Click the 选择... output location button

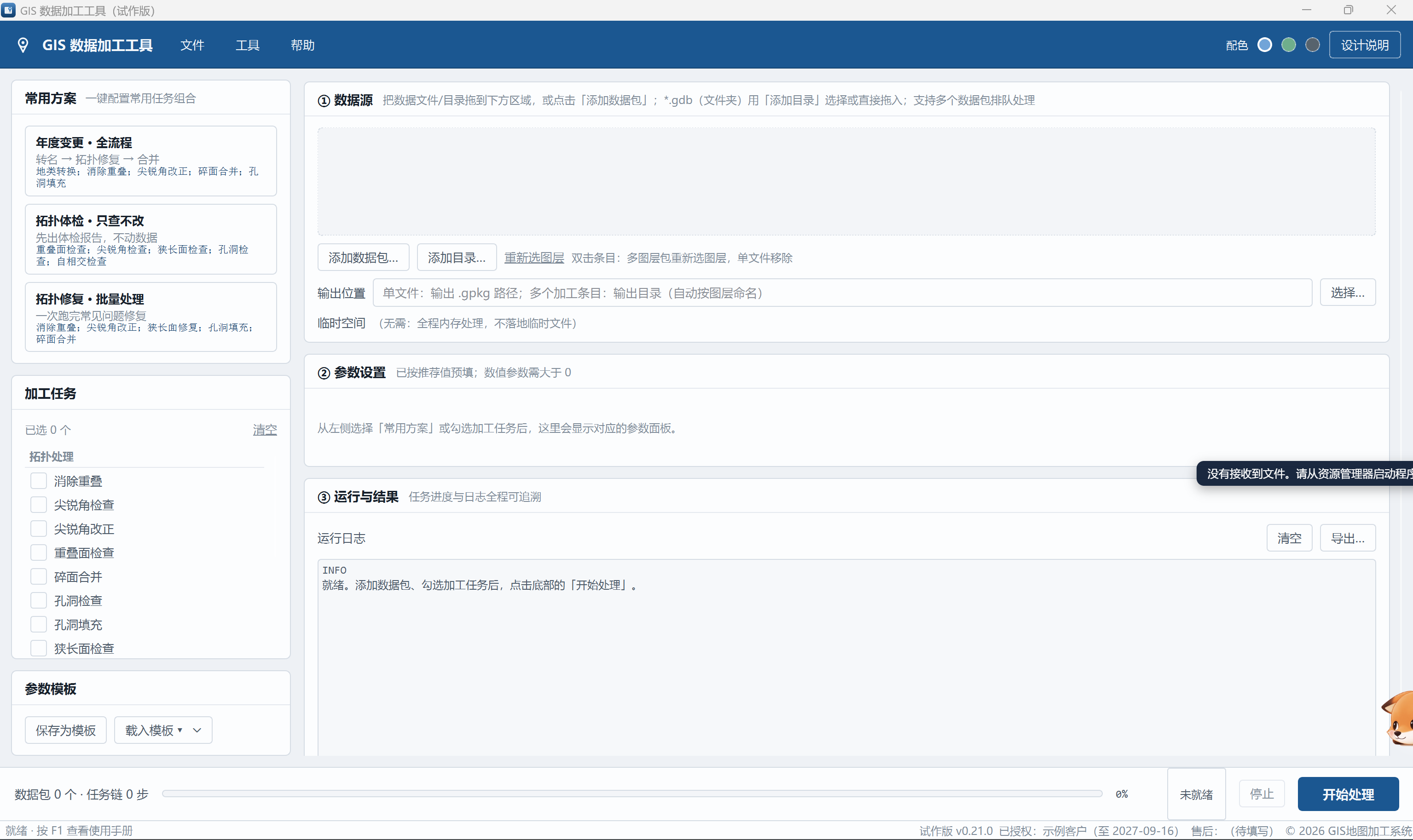point(1347,293)
